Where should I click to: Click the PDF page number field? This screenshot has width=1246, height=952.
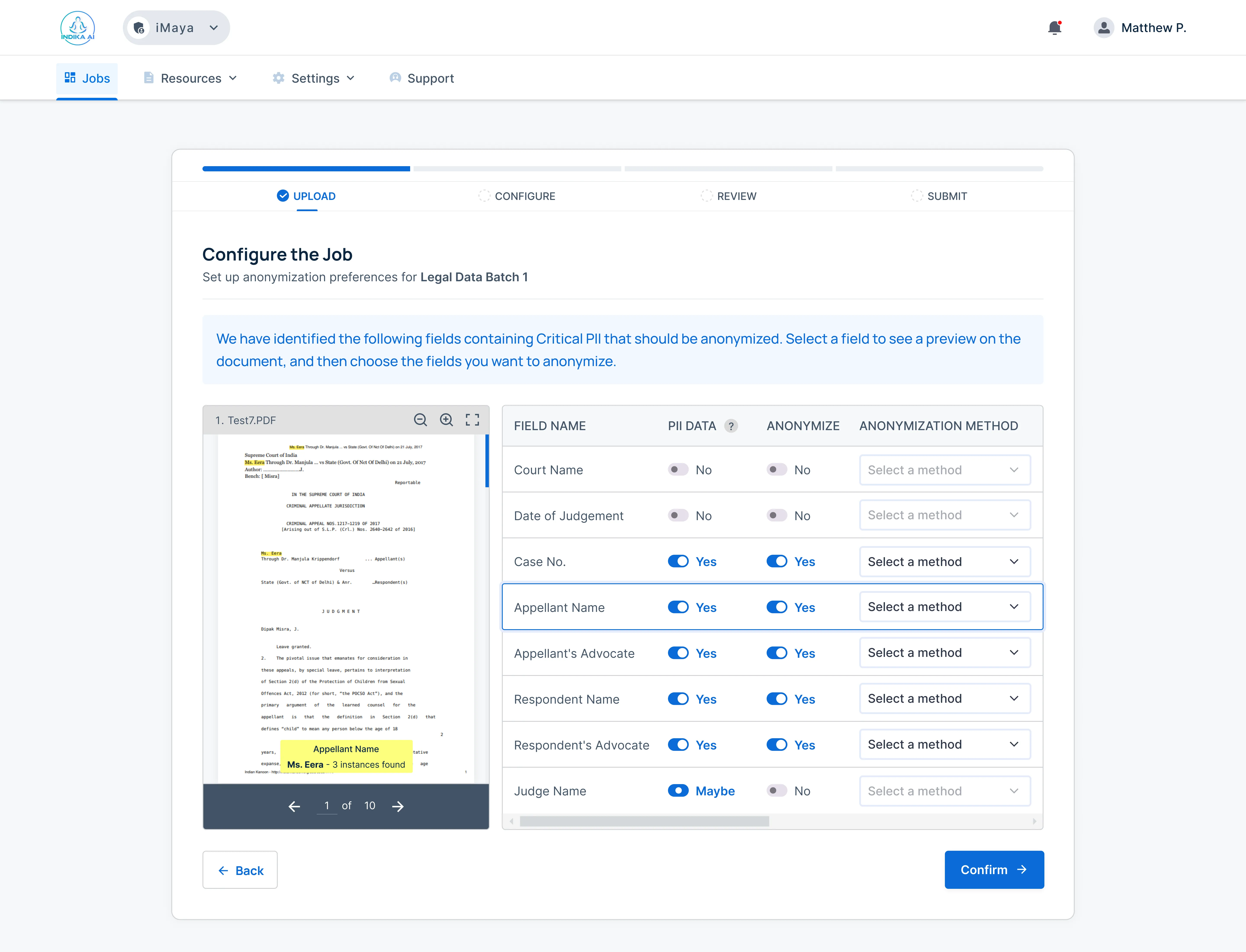(327, 806)
